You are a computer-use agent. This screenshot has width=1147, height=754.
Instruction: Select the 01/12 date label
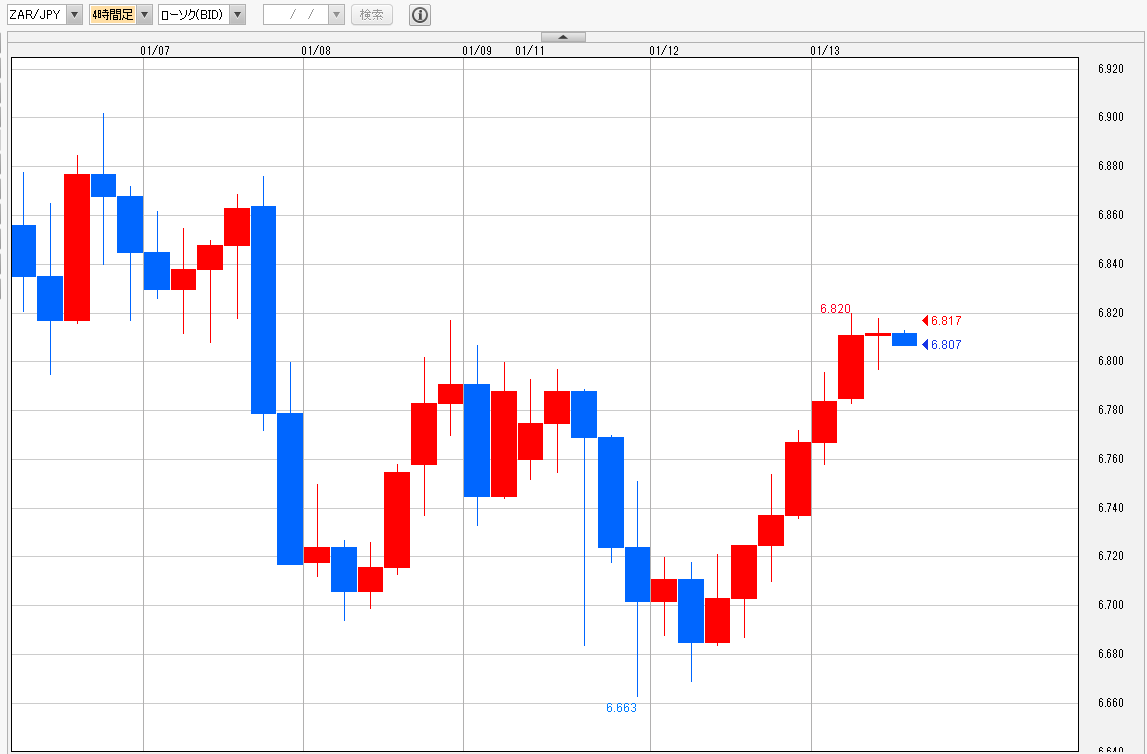click(x=664, y=50)
